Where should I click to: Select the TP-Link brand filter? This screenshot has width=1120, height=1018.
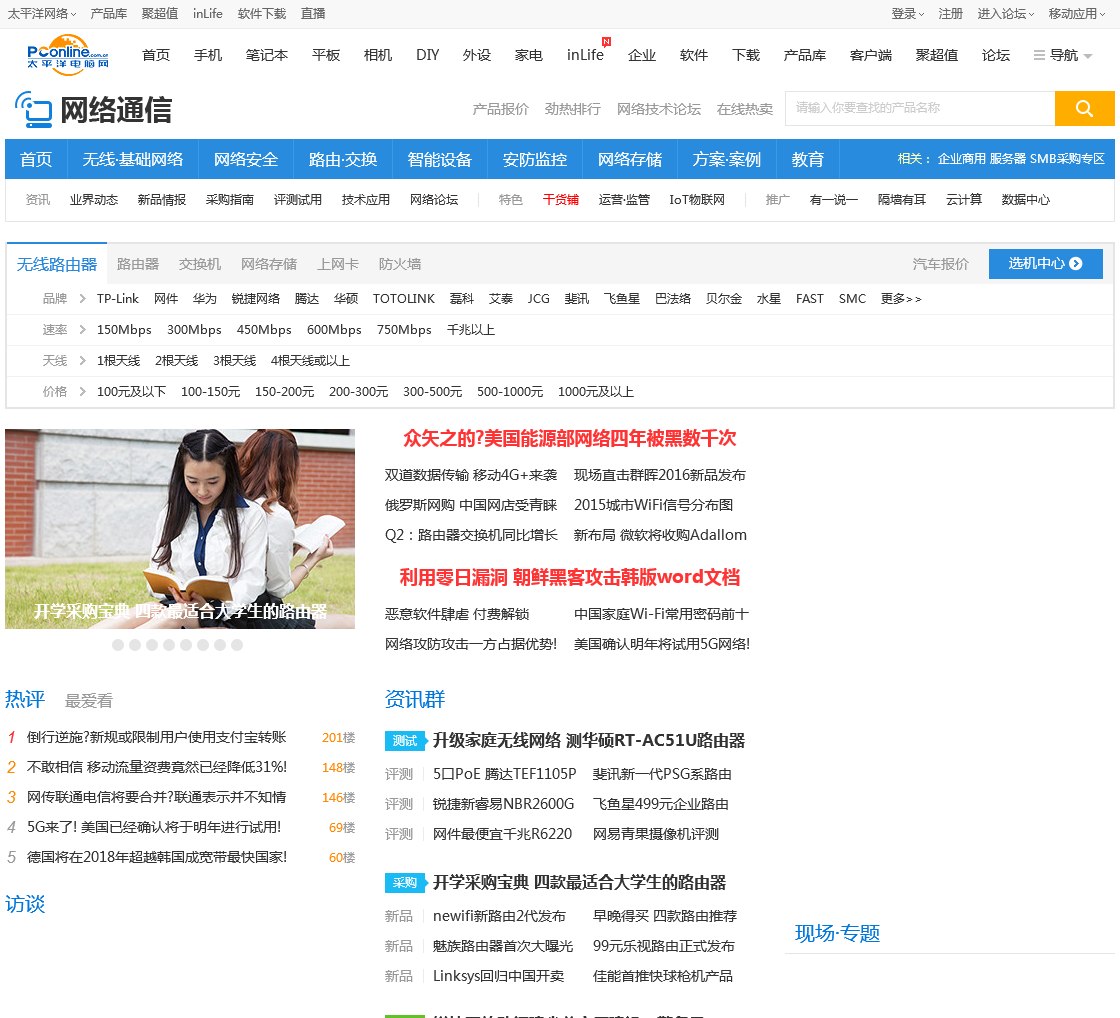pos(118,299)
